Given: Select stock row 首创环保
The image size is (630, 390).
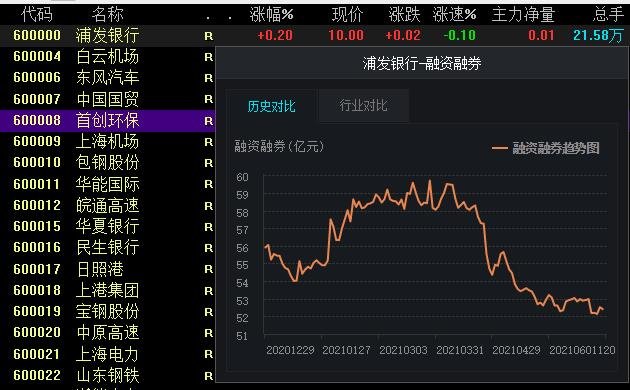Looking at the screenshot, I should coord(107,120).
